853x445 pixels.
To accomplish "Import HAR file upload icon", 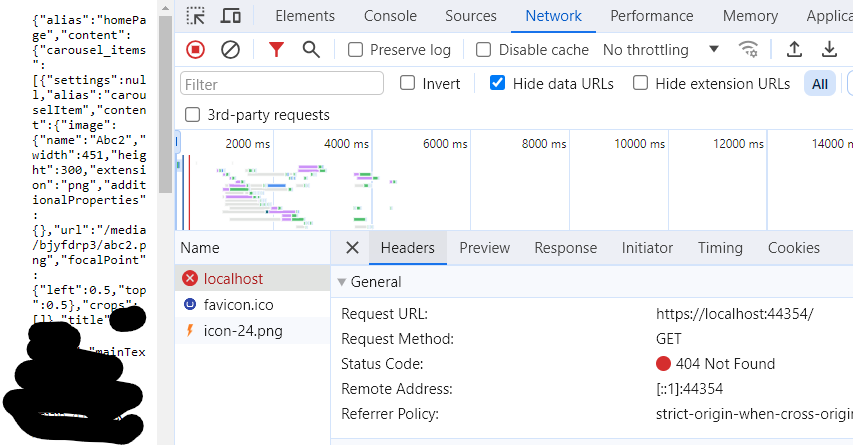I will pyautogui.click(x=794, y=50).
